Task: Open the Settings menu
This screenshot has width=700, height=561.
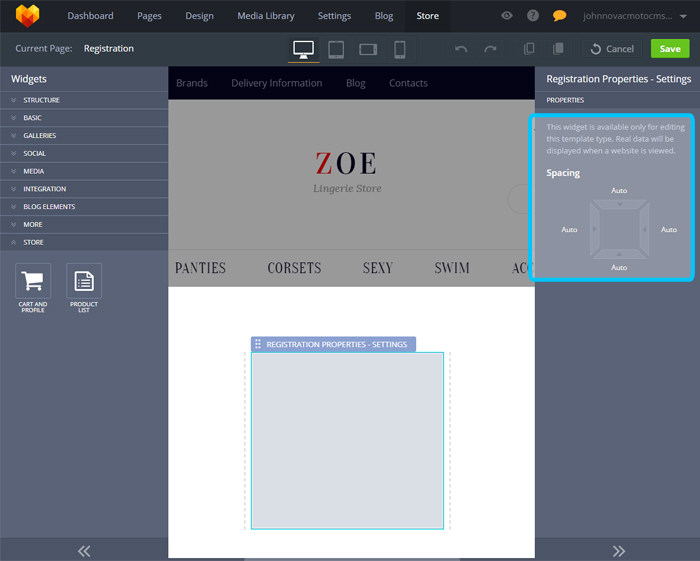Action: pos(334,16)
